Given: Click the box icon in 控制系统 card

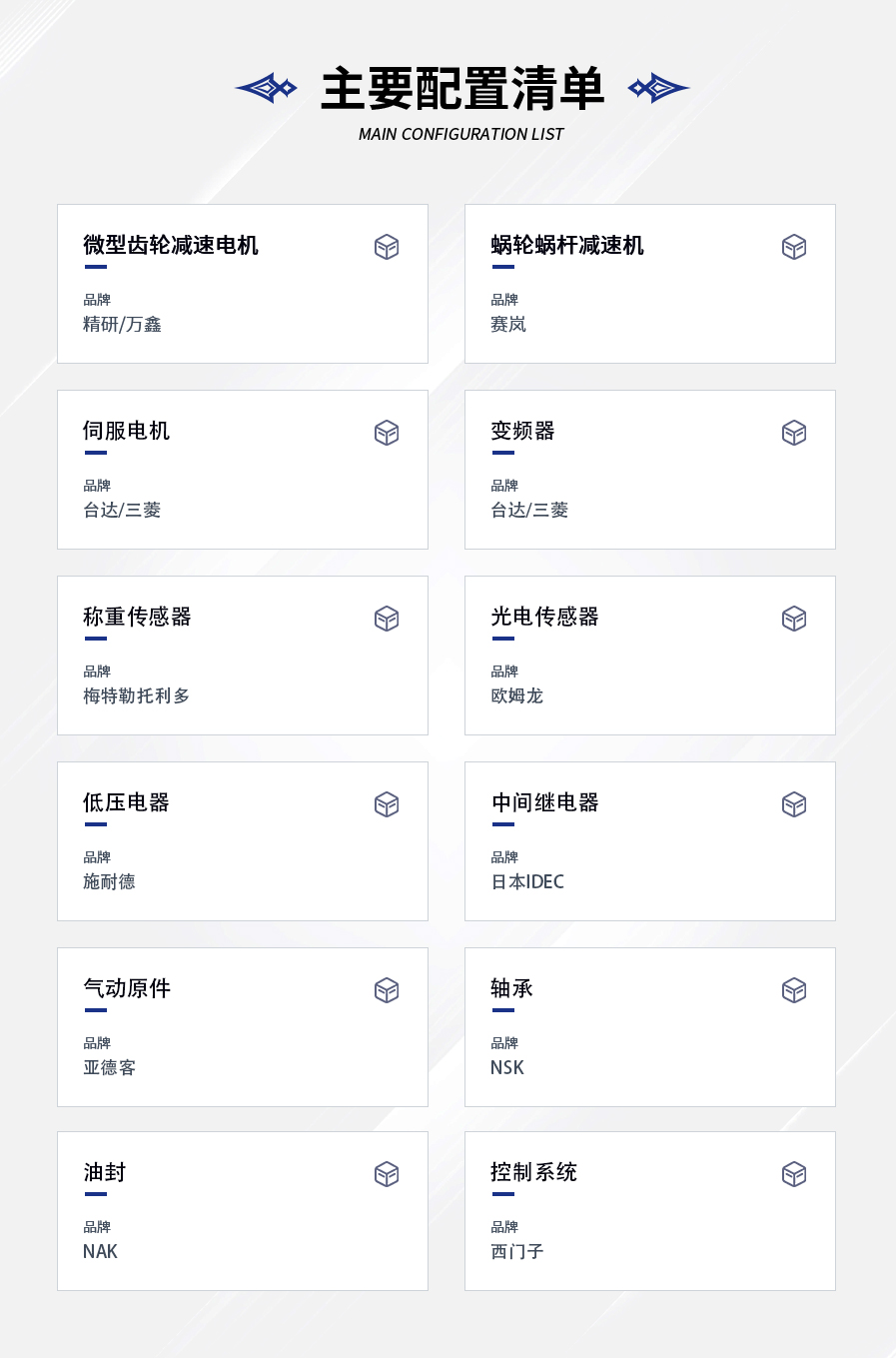Looking at the screenshot, I should (794, 1174).
